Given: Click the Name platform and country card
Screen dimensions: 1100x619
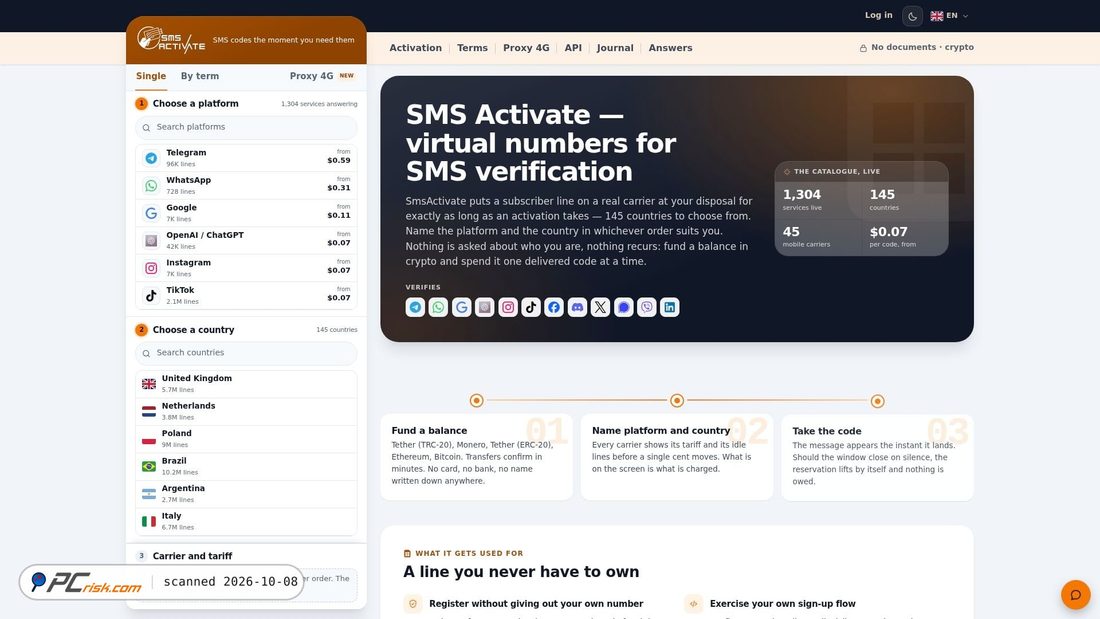Looking at the screenshot, I should point(677,456).
